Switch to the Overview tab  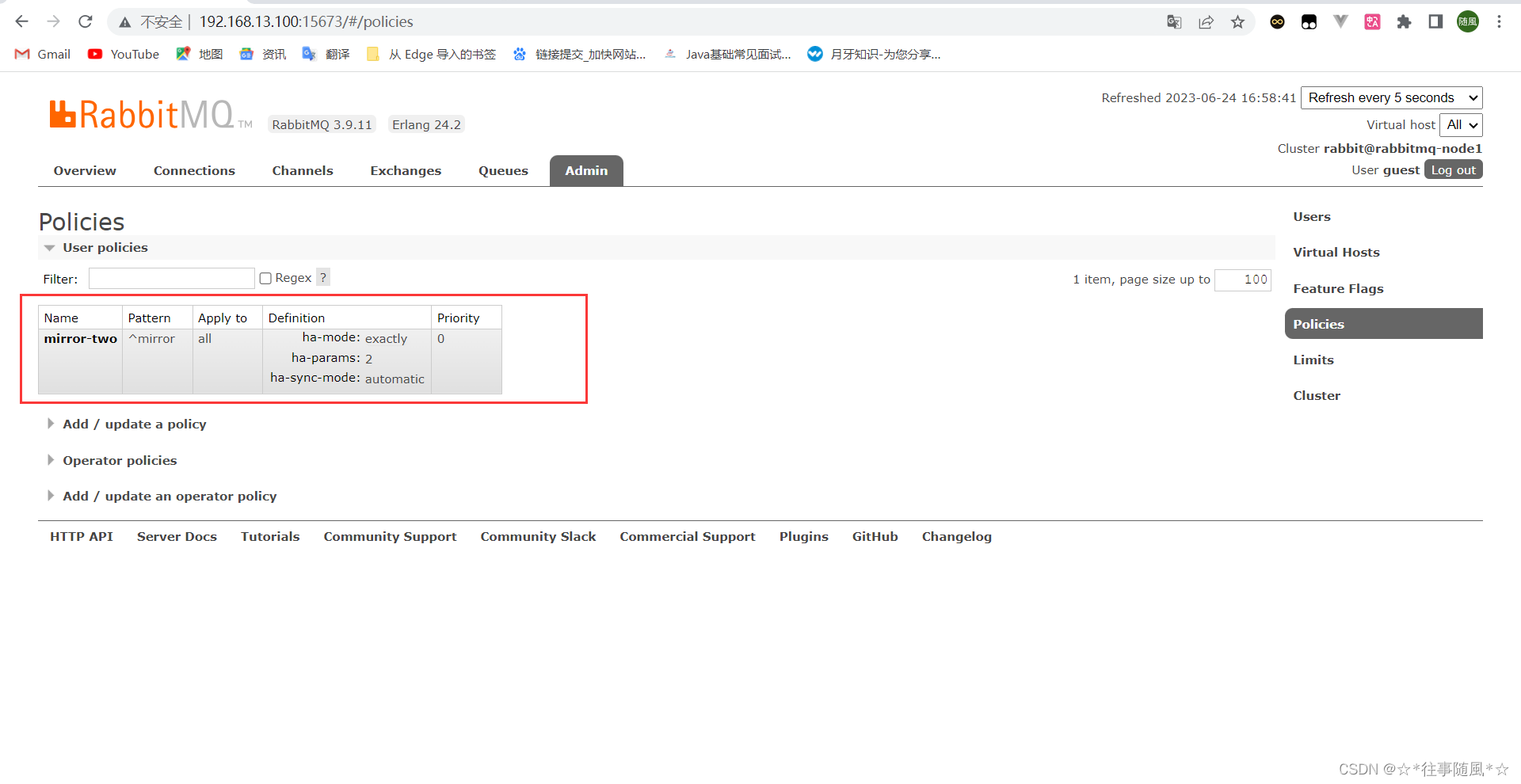[85, 170]
